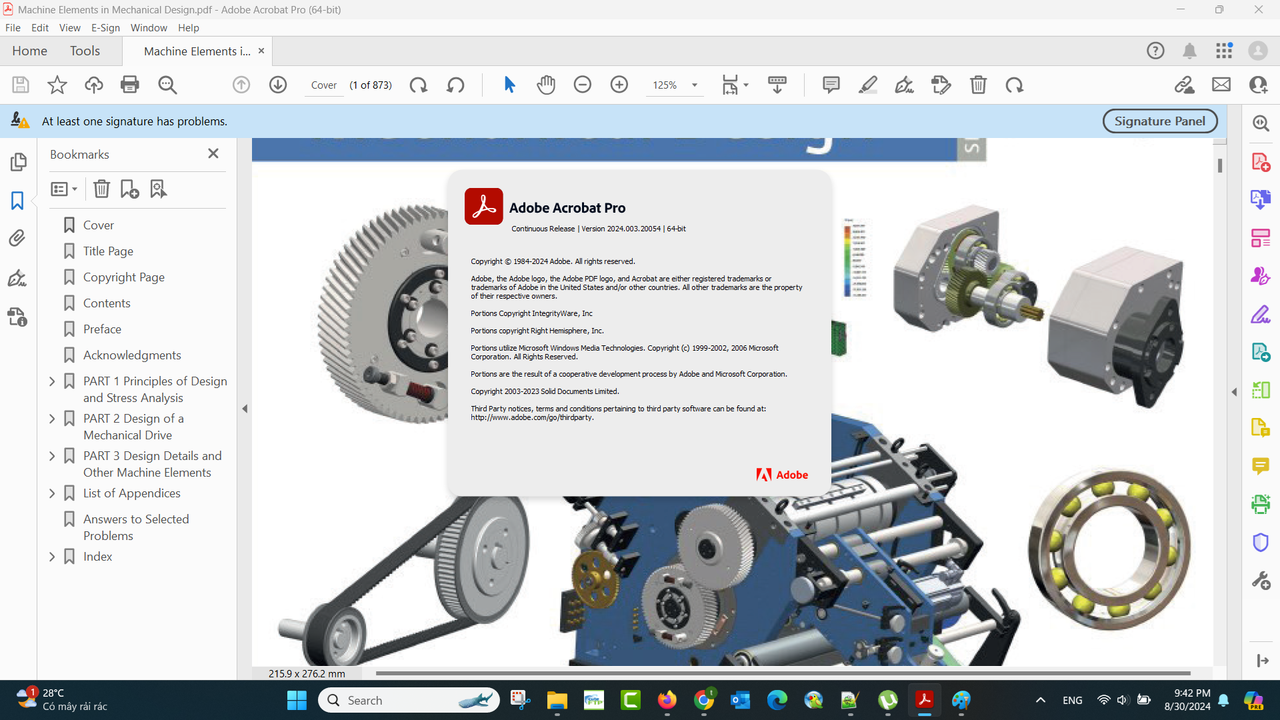Open the Windows Start menu
Image resolution: width=1280 pixels, height=720 pixels.
click(x=298, y=700)
